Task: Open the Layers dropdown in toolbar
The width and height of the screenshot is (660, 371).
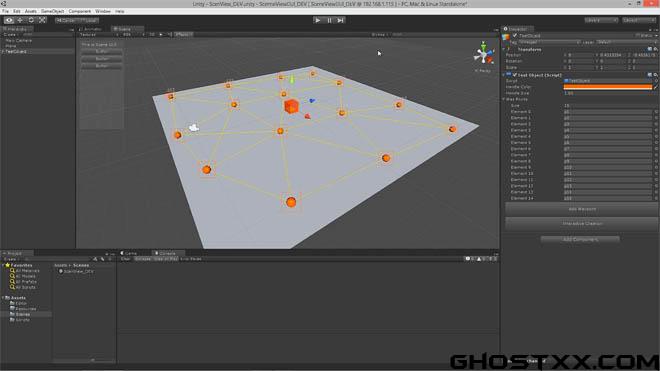Action: [601, 20]
